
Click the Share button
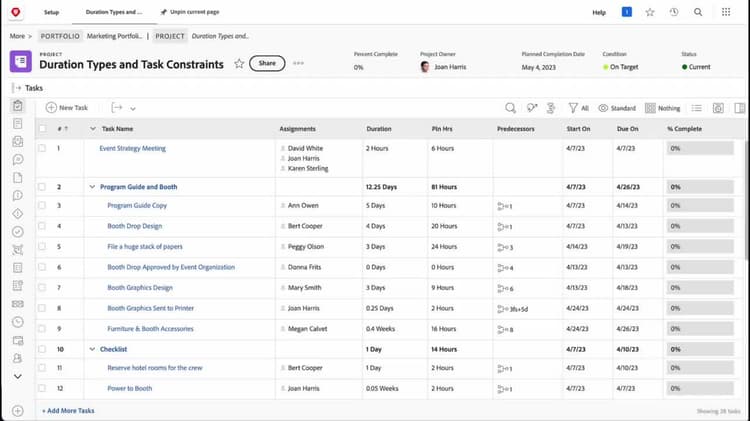(267, 63)
